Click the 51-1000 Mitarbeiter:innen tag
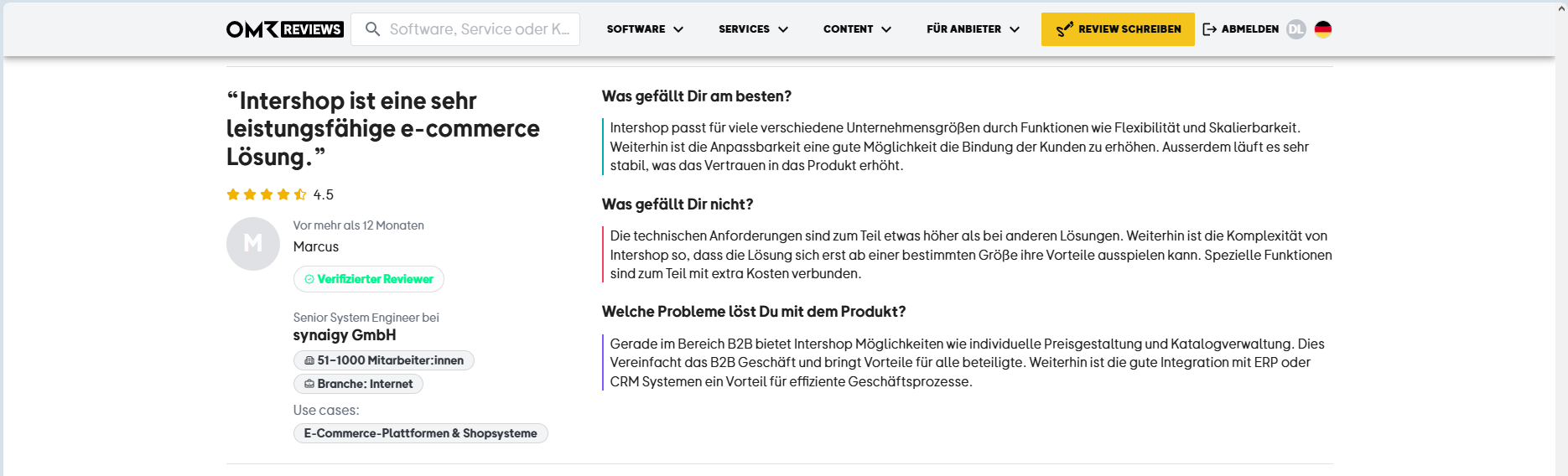This screenshot has width=1568, height=476. (x=383, y=360)
